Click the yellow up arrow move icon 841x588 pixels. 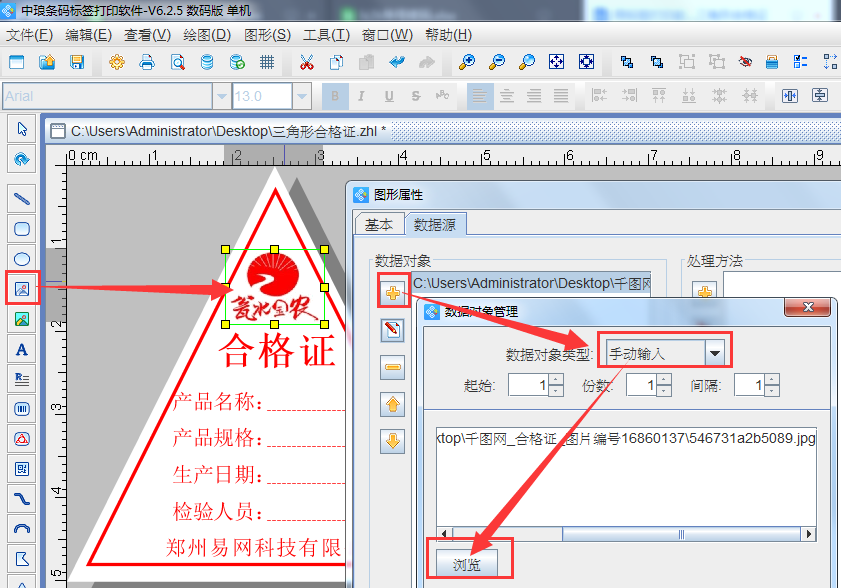coord(393,404)
